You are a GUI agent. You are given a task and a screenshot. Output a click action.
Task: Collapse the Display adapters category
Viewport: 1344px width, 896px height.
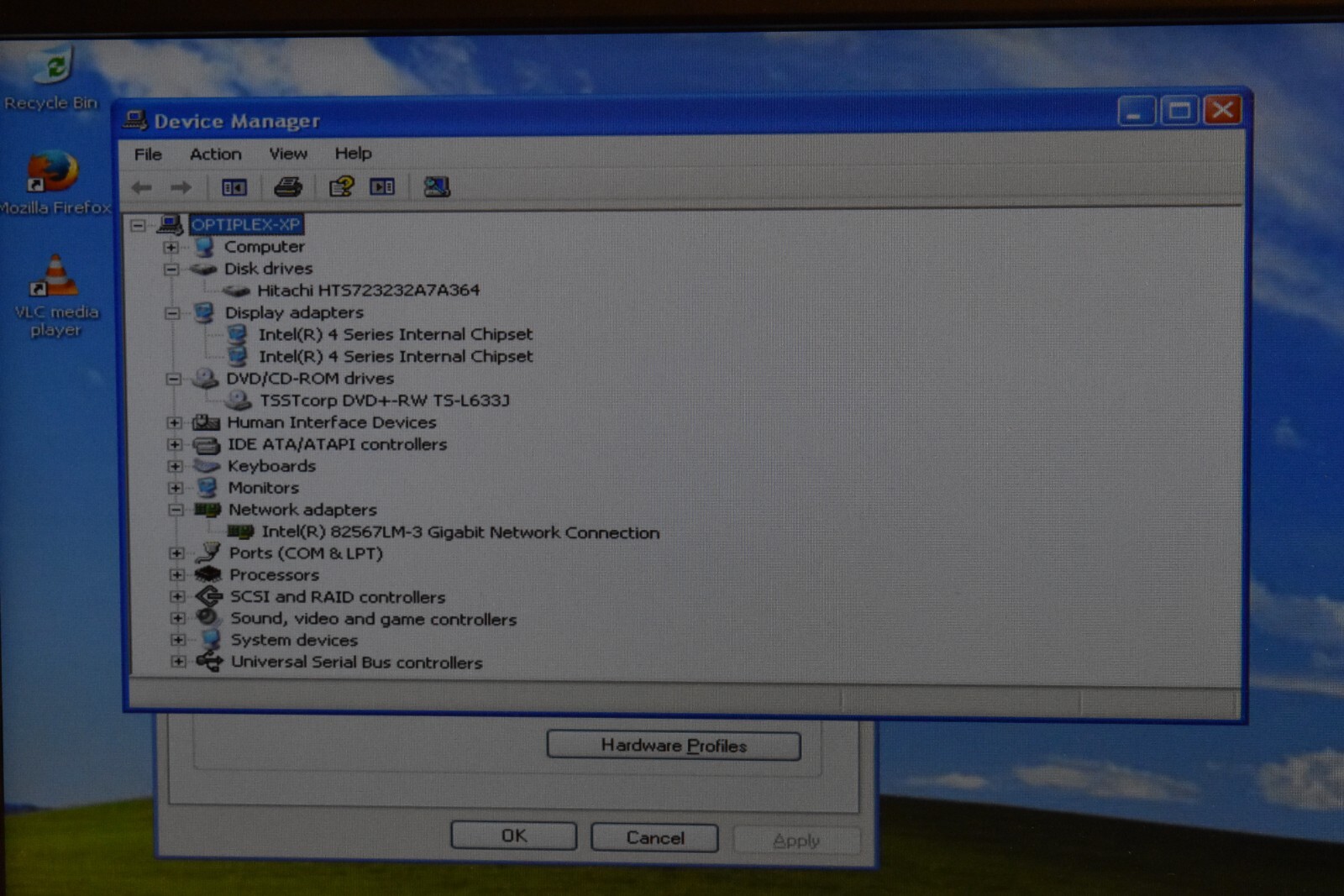tap(172, 313)
